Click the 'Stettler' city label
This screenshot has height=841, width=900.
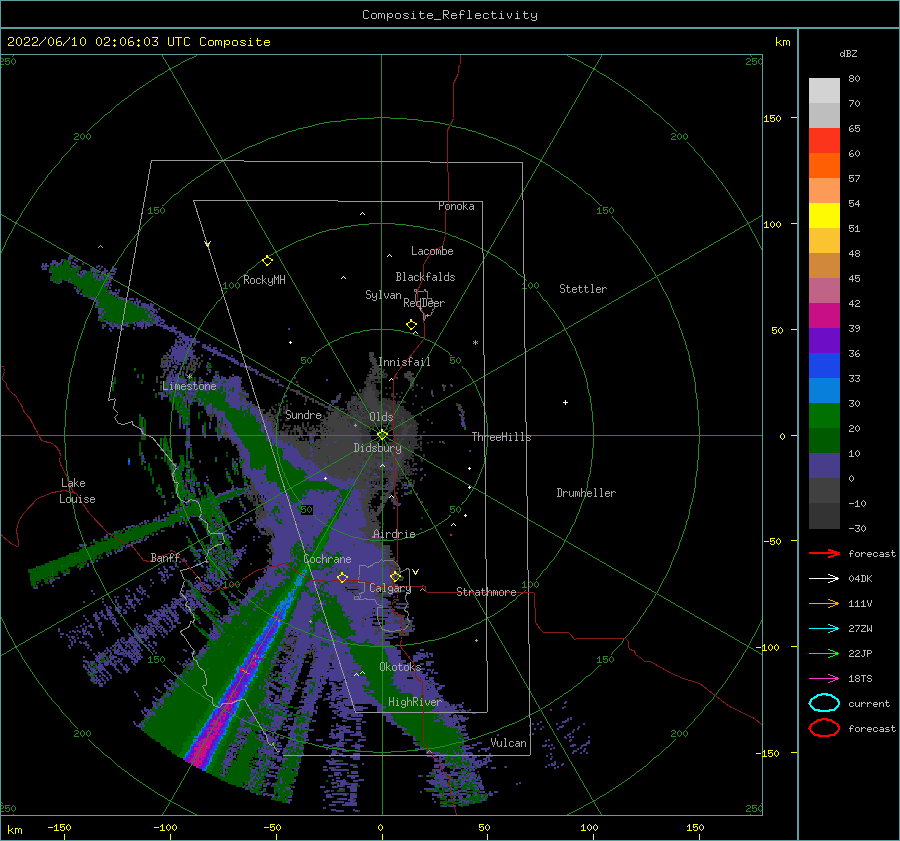click(583, 289)
